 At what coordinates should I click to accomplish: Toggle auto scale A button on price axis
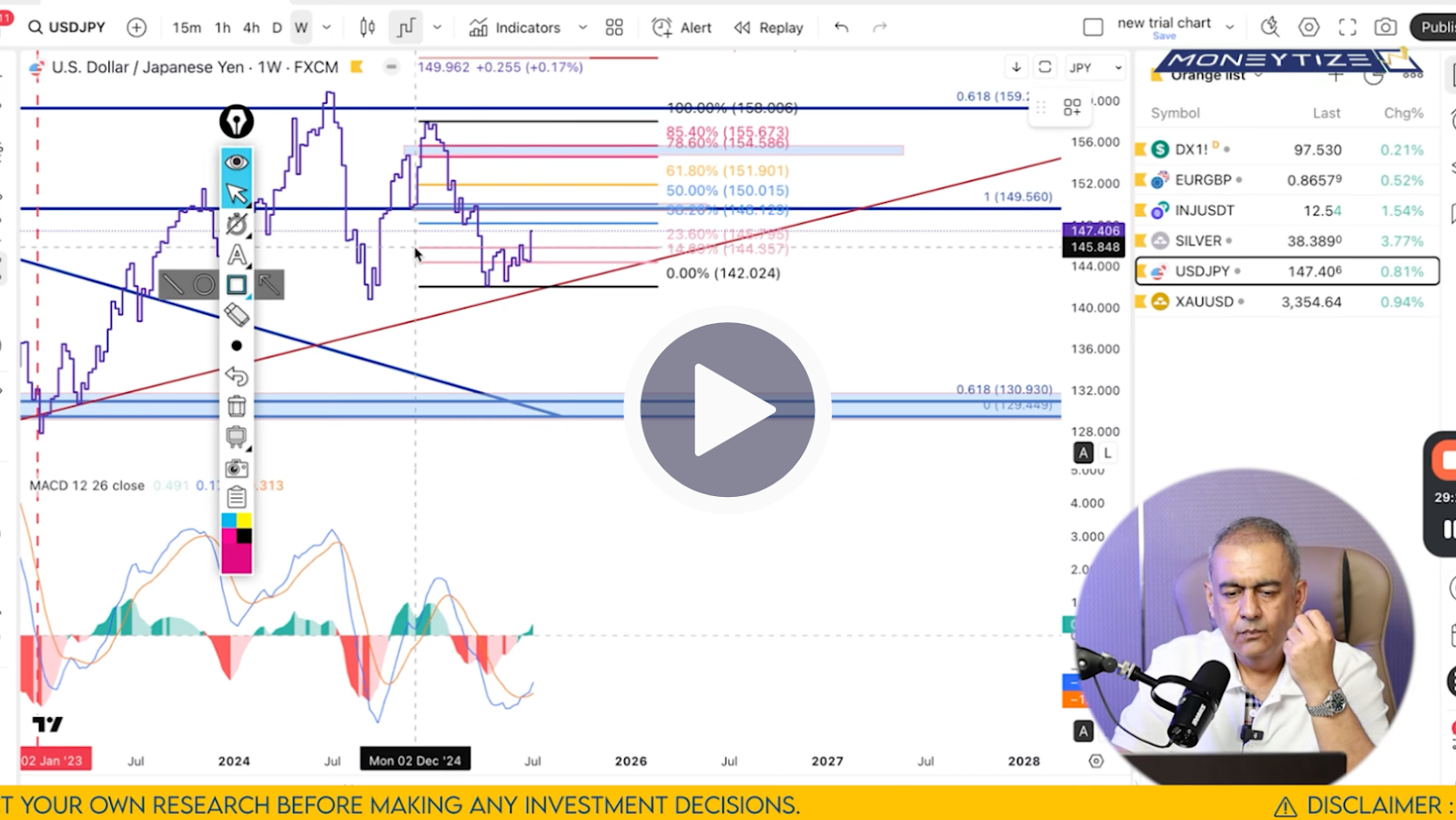(x=1083, y=452)
